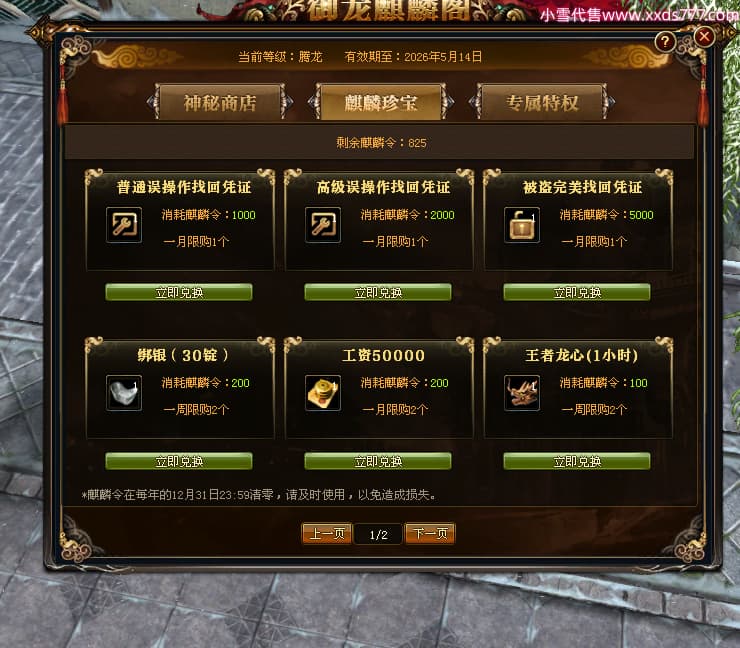
Task: Select the padlock icon for 被盗完美找回凭证
Action: [522, 225]
